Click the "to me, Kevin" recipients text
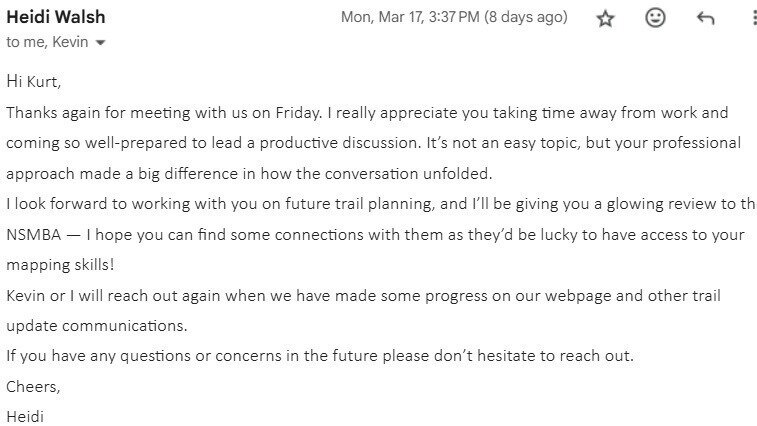The image size is (757, 426). point(48,42)
